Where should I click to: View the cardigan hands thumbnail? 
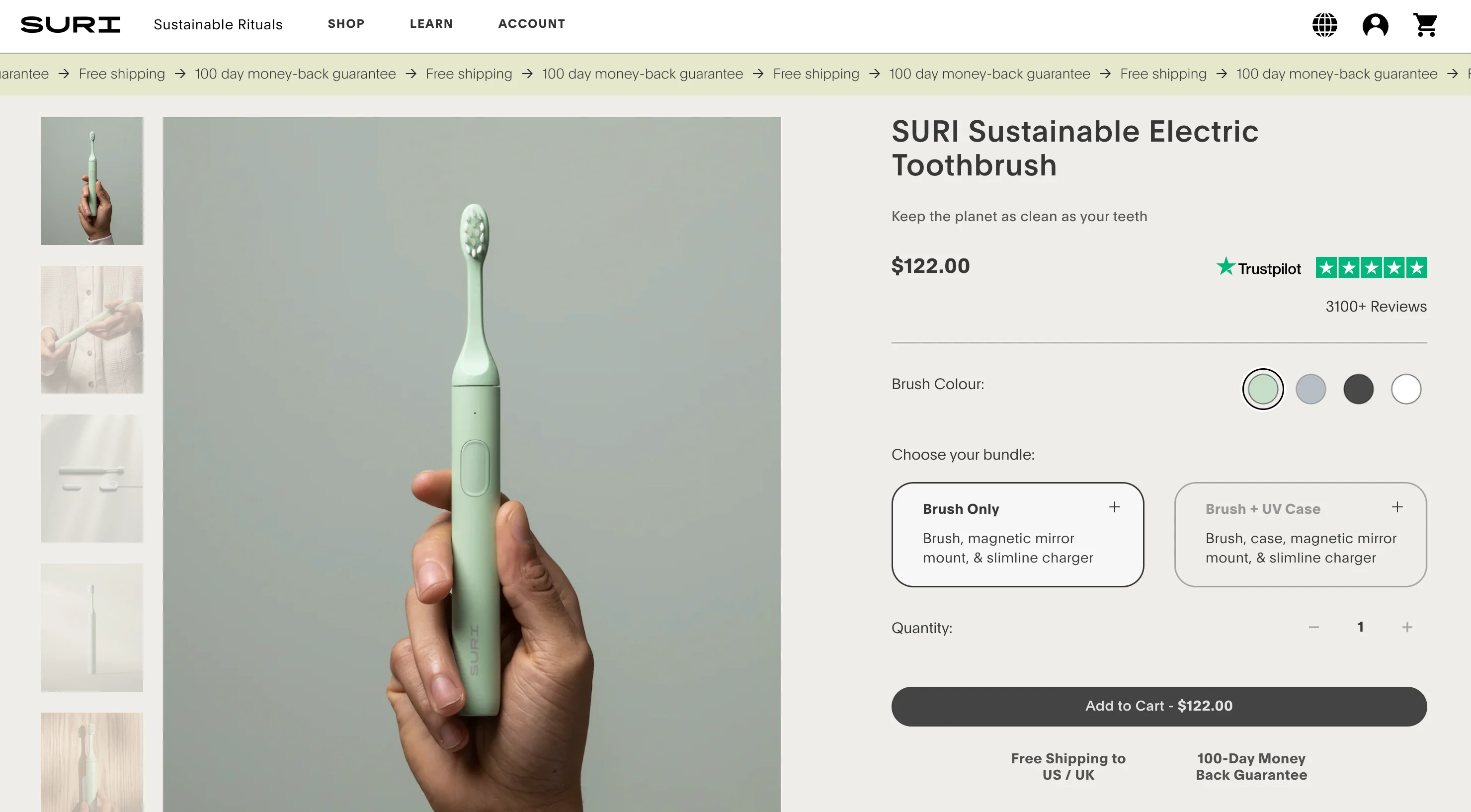point(92,329)
